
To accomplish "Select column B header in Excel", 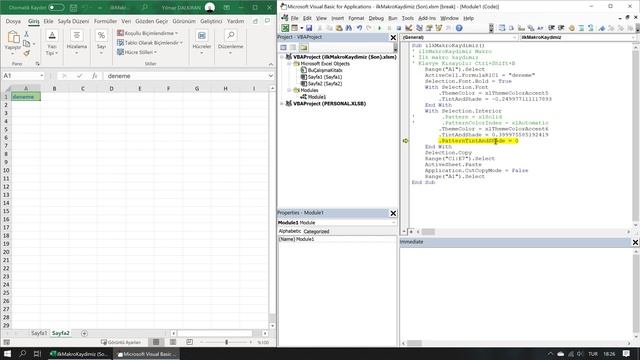I will [54, 89].
